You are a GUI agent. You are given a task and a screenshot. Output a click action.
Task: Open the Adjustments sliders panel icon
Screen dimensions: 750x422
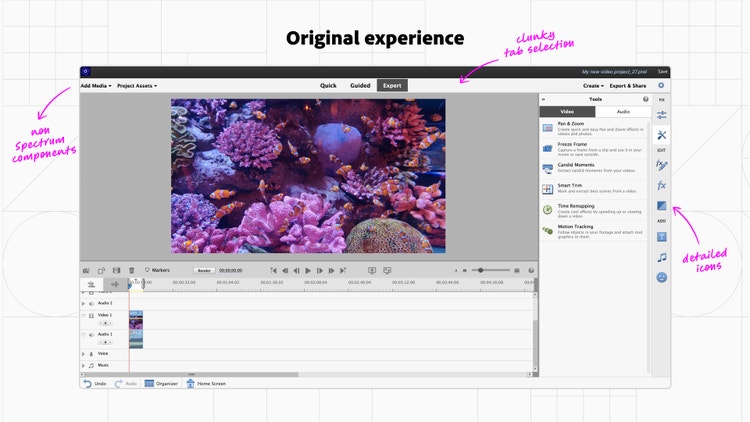pos(662,115)
